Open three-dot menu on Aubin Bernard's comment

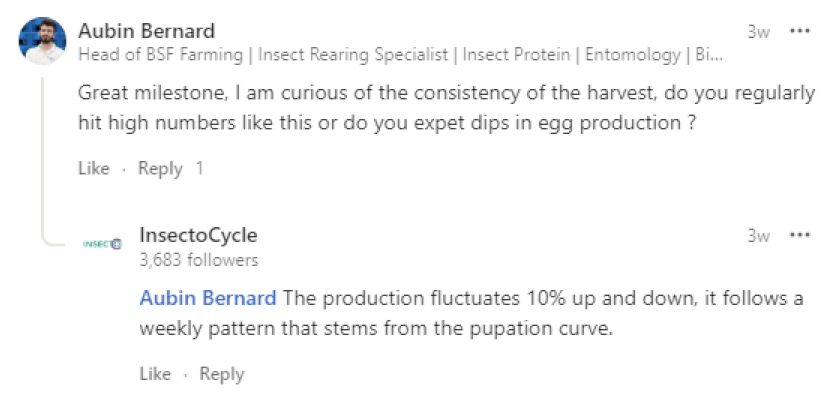pyautogui.click(x=799, y=31)
